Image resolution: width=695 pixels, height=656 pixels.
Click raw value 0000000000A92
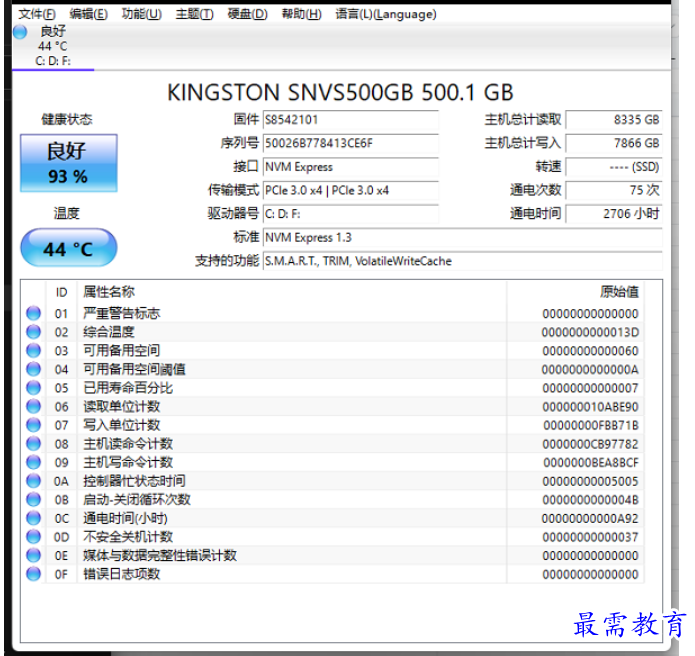click(x=590, y=518)
